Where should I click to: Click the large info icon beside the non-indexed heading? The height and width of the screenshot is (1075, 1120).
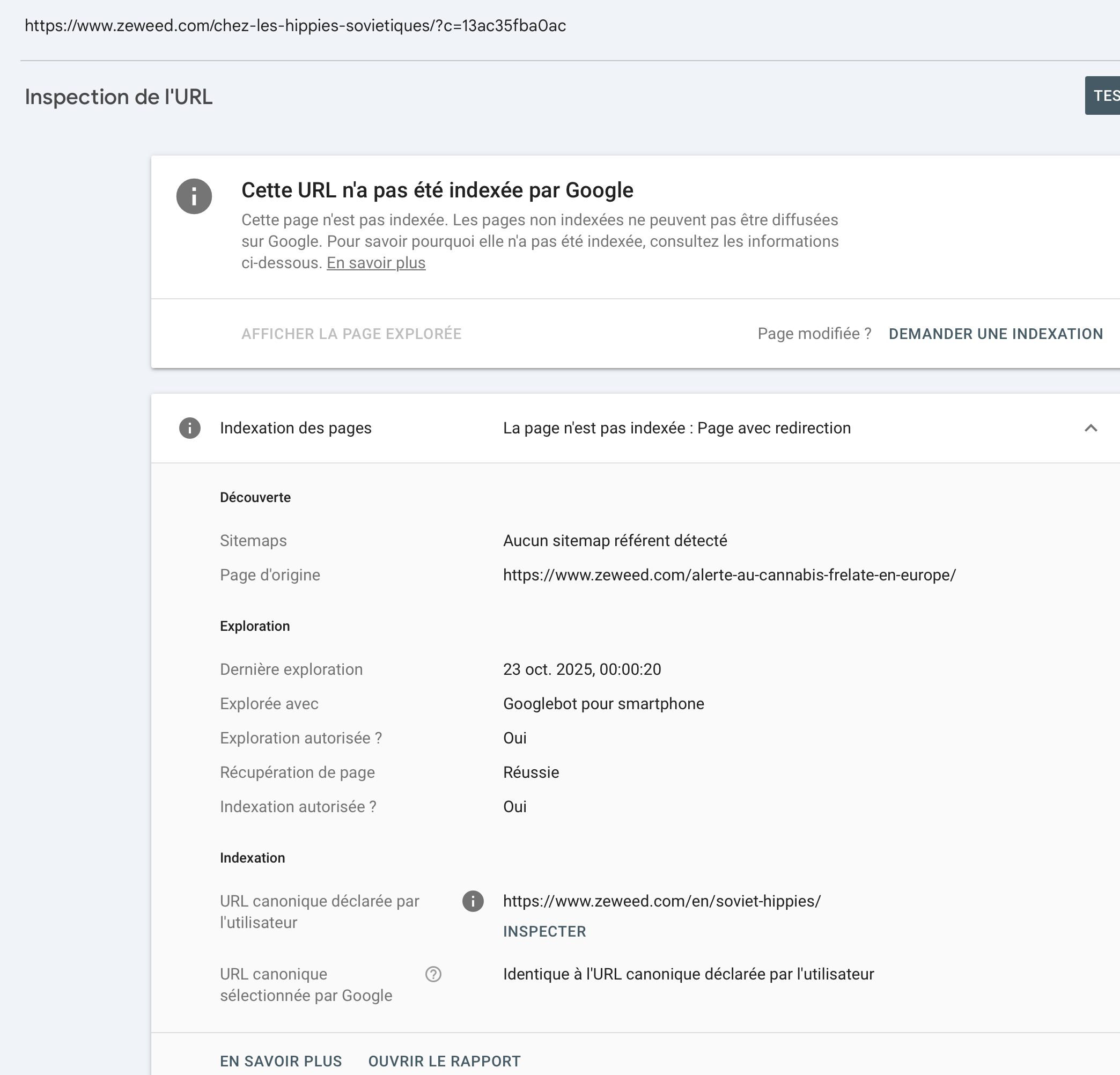pyautogui.click(x=194, y=196)
